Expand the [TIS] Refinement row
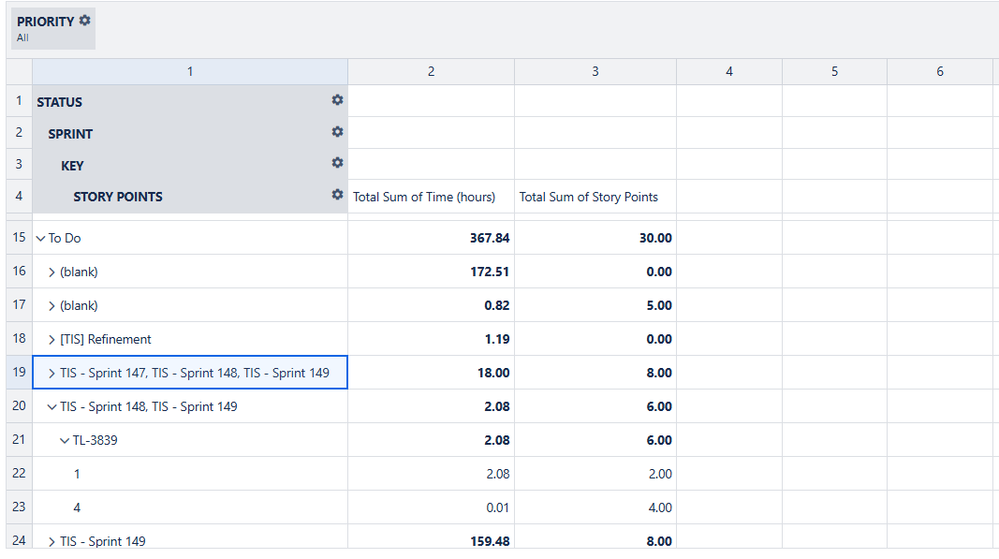This screenshot has width=999, height=559. [52, 340]
